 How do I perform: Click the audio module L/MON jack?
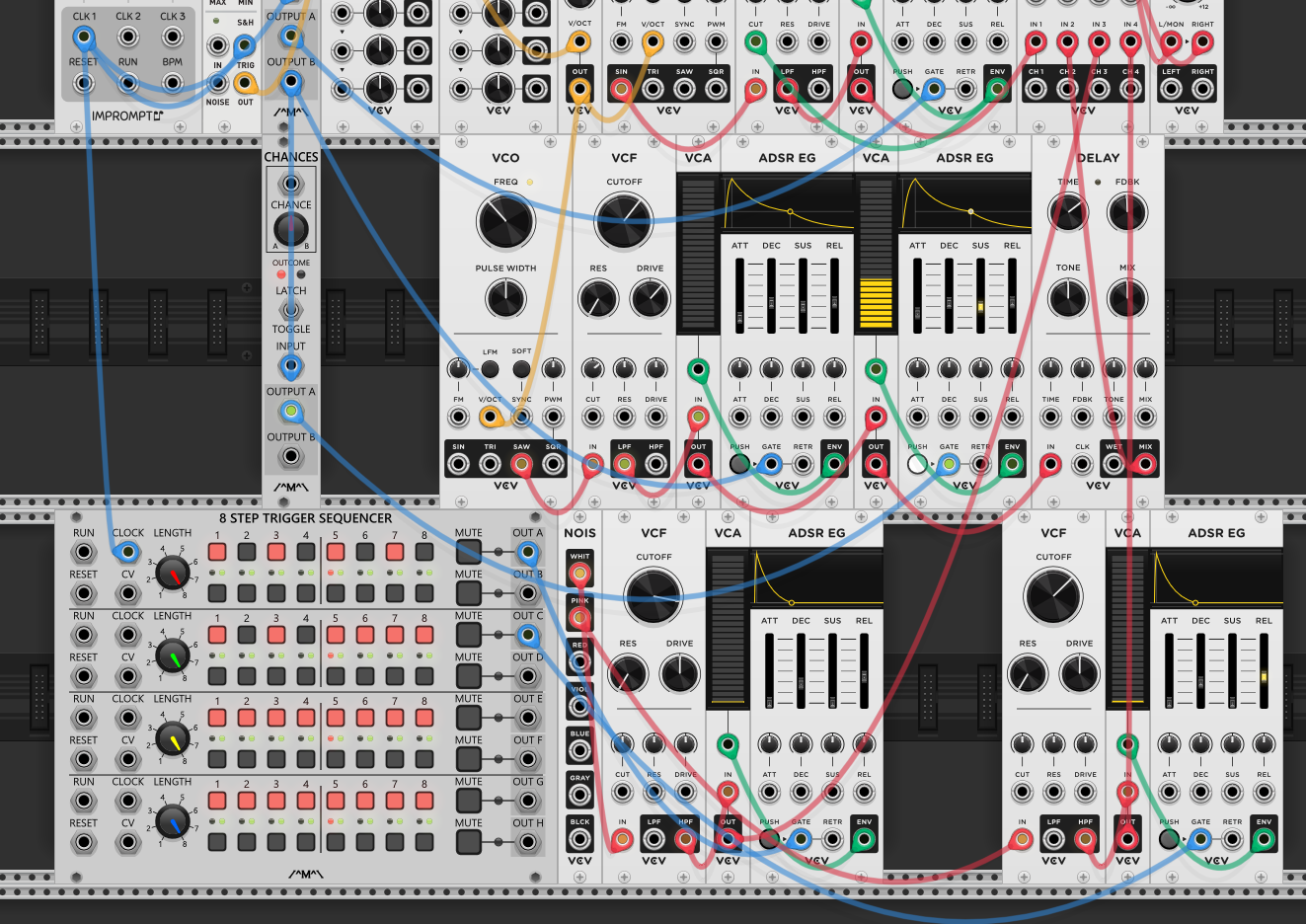pyautogui.click(x=1171, y=41)
